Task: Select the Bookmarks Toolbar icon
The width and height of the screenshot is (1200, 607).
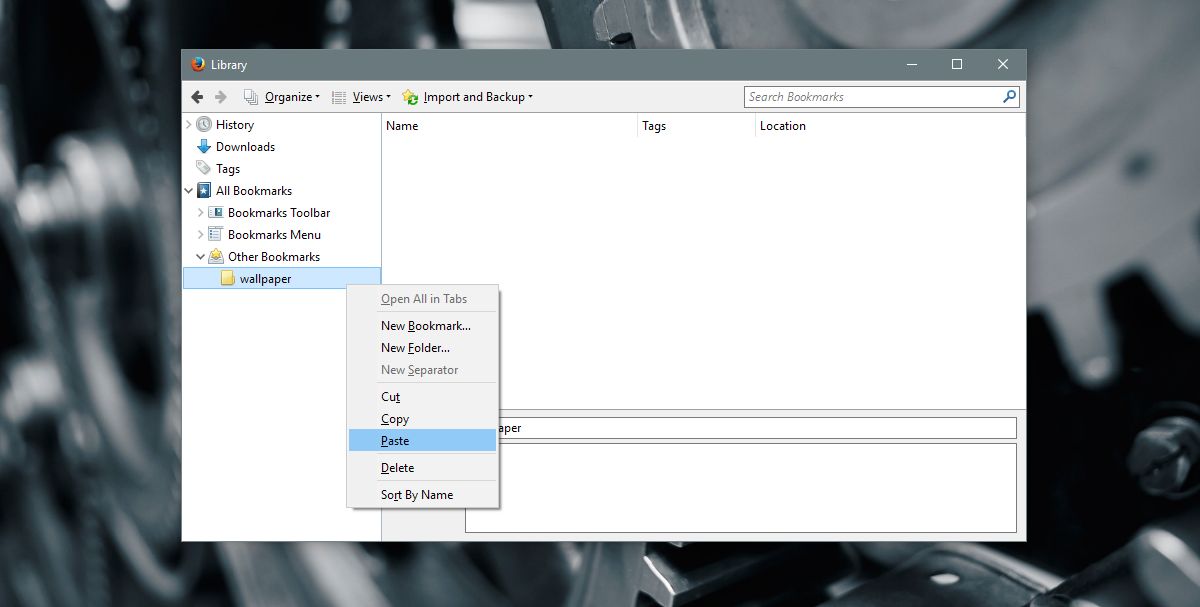Action: pyautogui.click(x=215, y=213)
